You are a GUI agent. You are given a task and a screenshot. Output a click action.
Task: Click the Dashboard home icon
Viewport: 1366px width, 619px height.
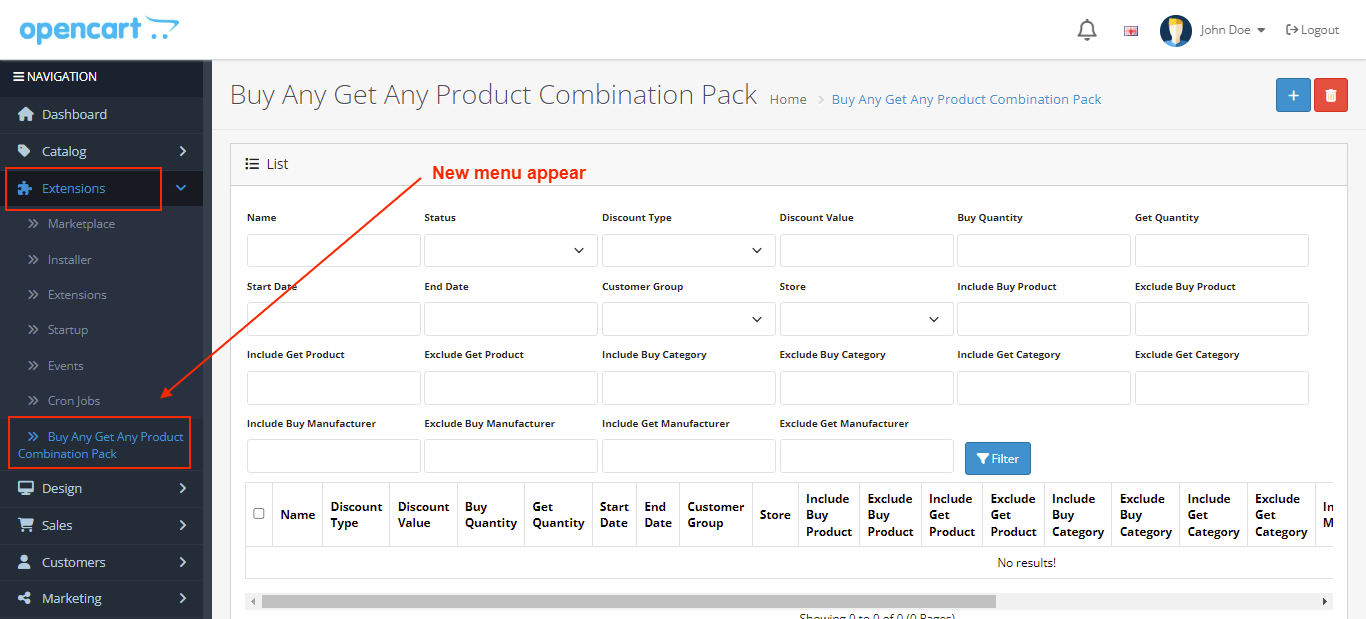pos(26,114)
